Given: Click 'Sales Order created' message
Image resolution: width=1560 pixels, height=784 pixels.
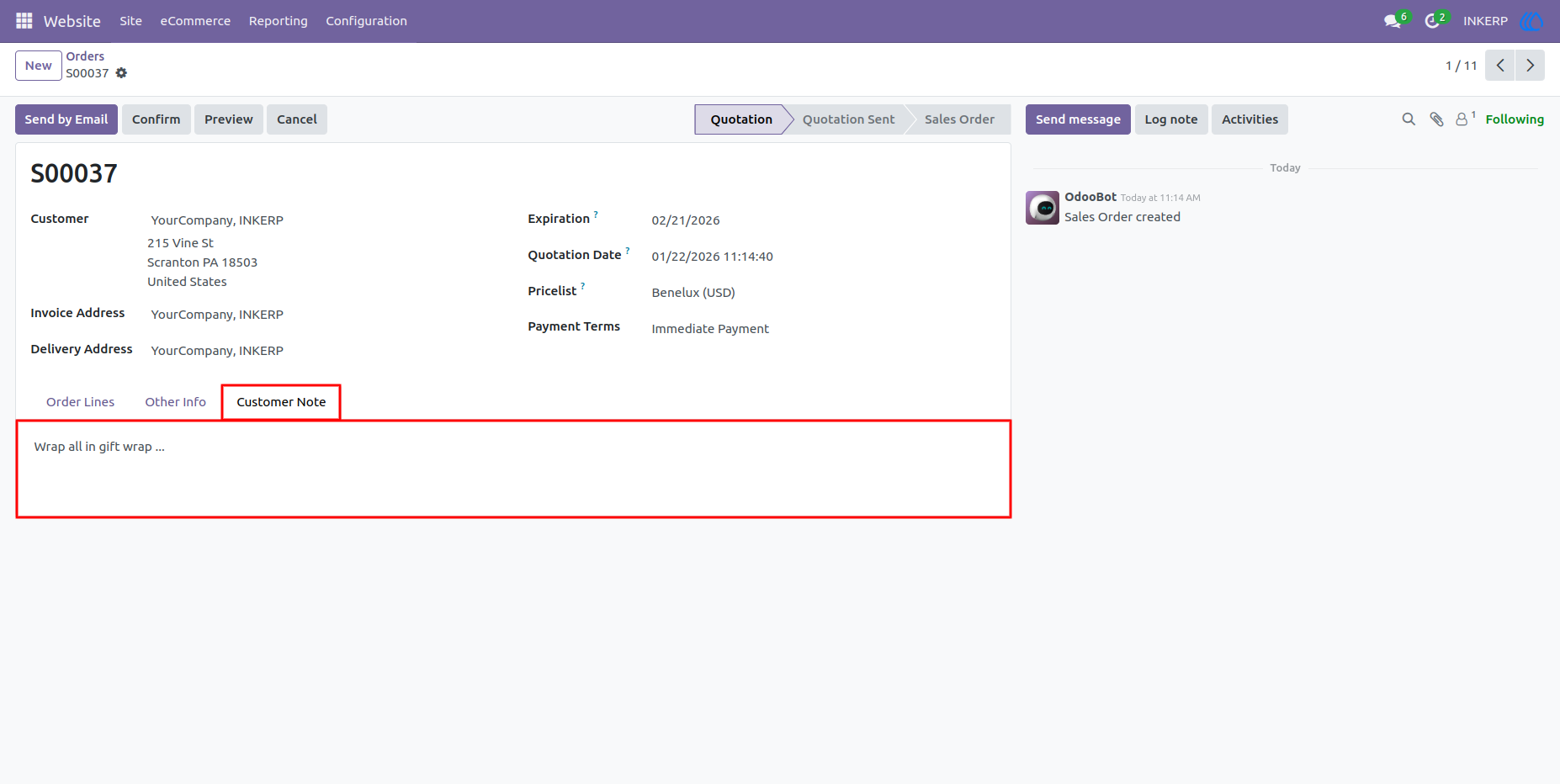Looking at the screenshot, I should pyautogui.click(x=1122, y=217).
